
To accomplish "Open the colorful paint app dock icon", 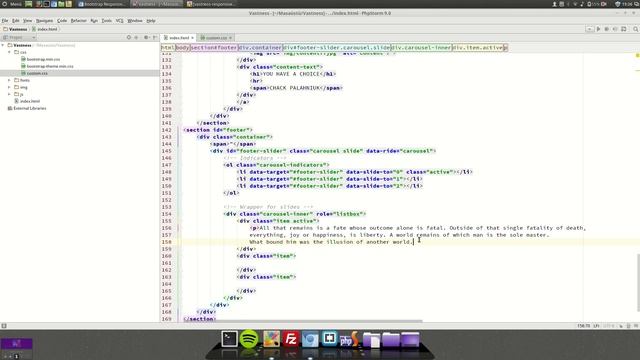I will pos(271,339).
